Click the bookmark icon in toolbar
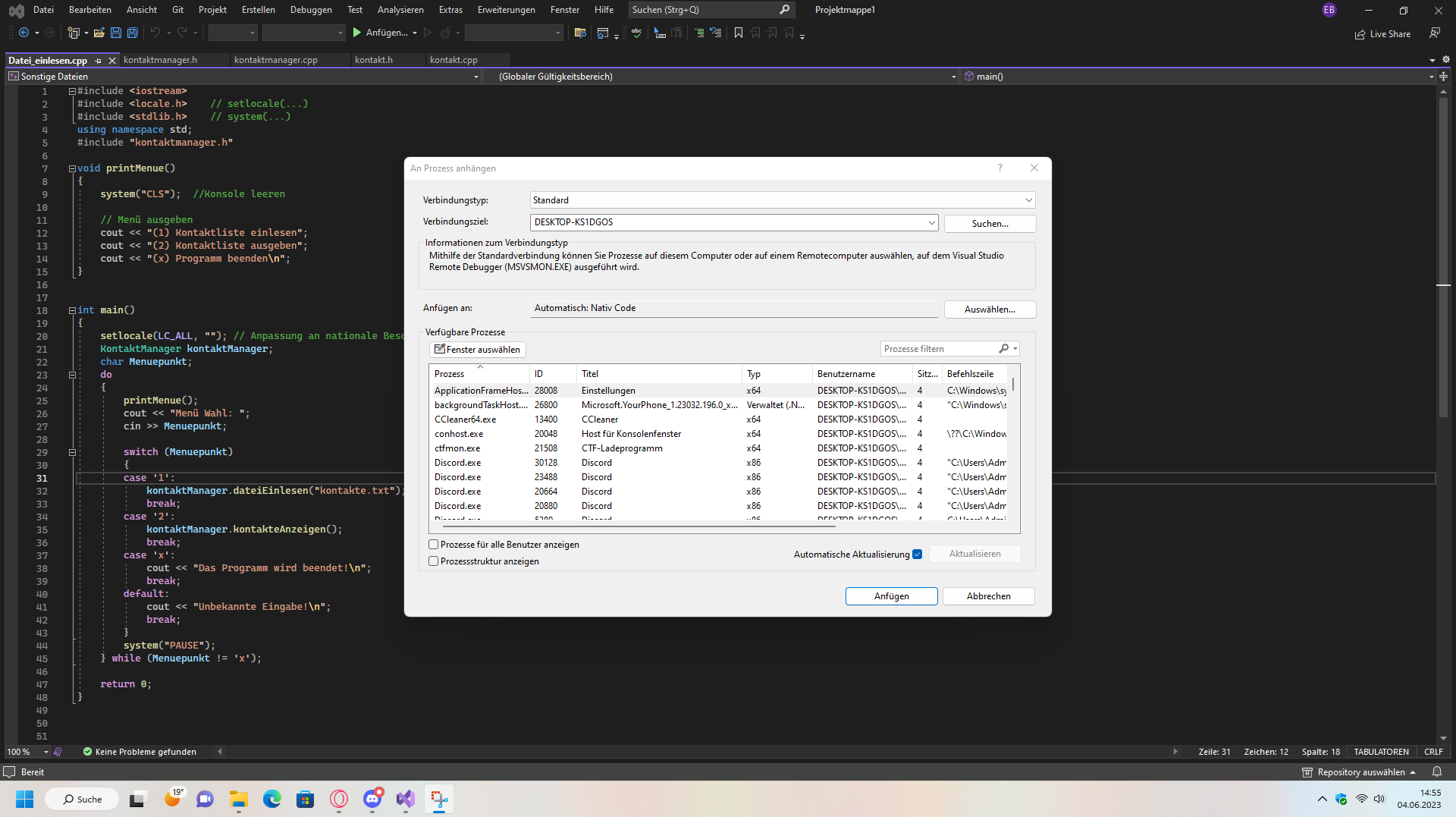1456x817 pixels. pos(738,33)
